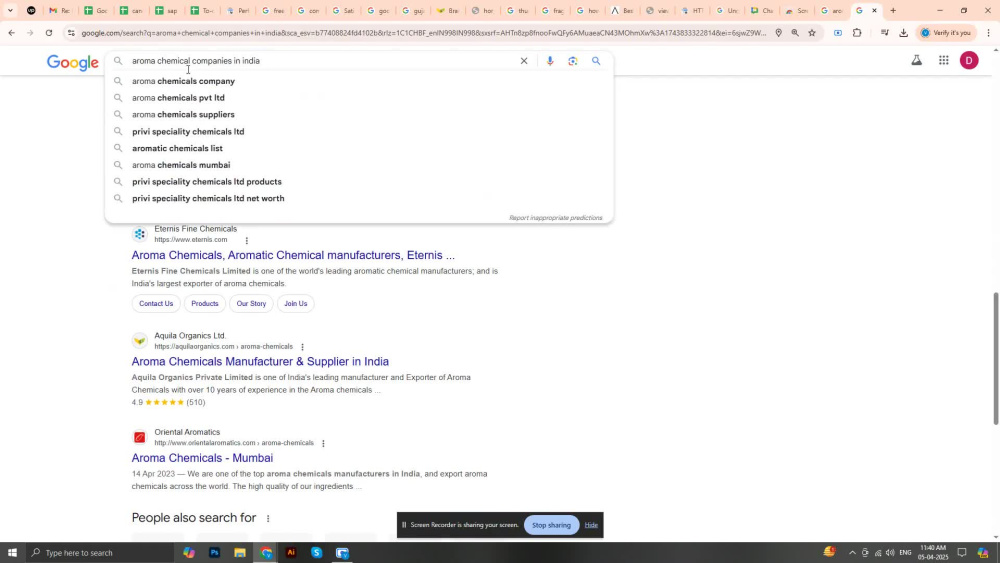Open the Chrome three-dot menu
Viewport: 1000px width, 563px height.
click(989, 33)
